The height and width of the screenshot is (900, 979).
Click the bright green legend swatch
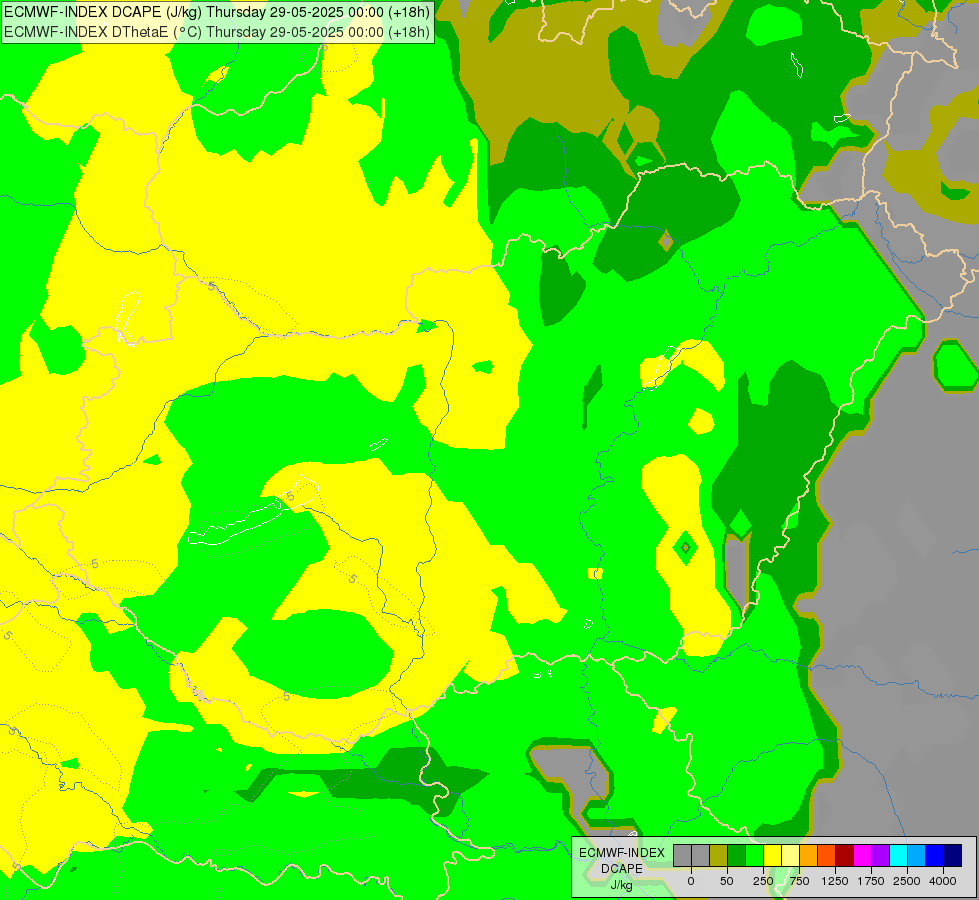coord(754,855)
